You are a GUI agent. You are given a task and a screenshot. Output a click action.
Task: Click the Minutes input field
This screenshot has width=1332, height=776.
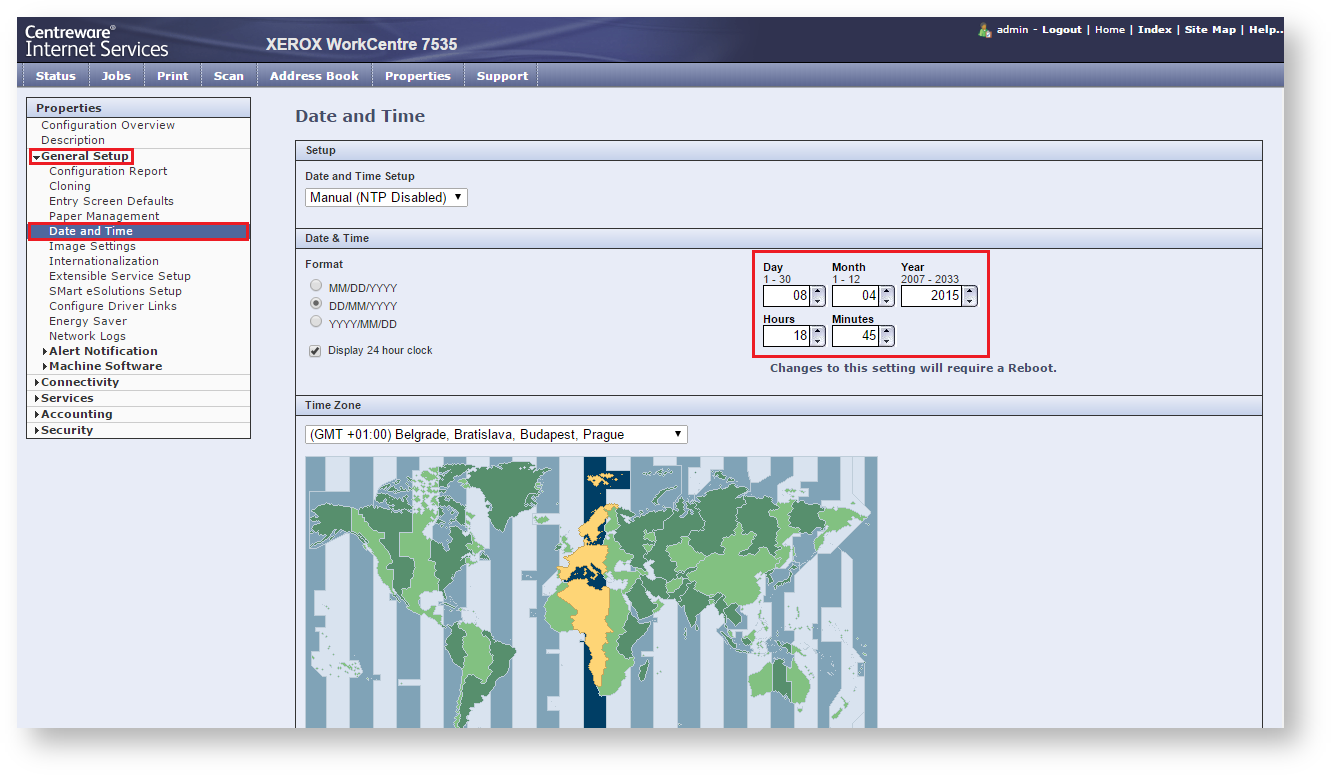tap(856, 336)
